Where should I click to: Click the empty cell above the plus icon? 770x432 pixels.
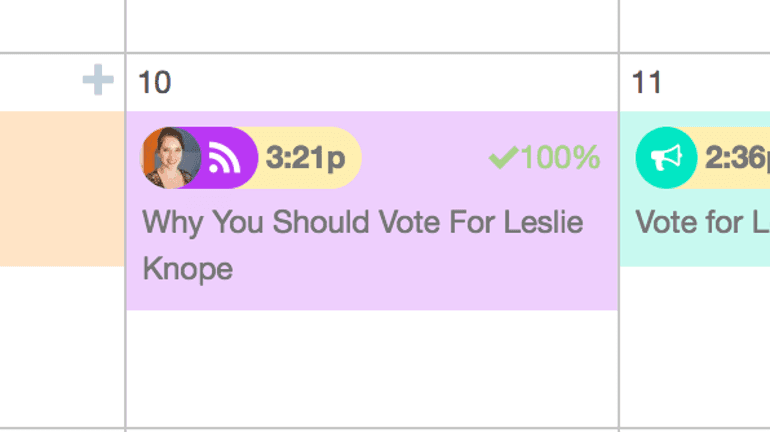(62, 25)
